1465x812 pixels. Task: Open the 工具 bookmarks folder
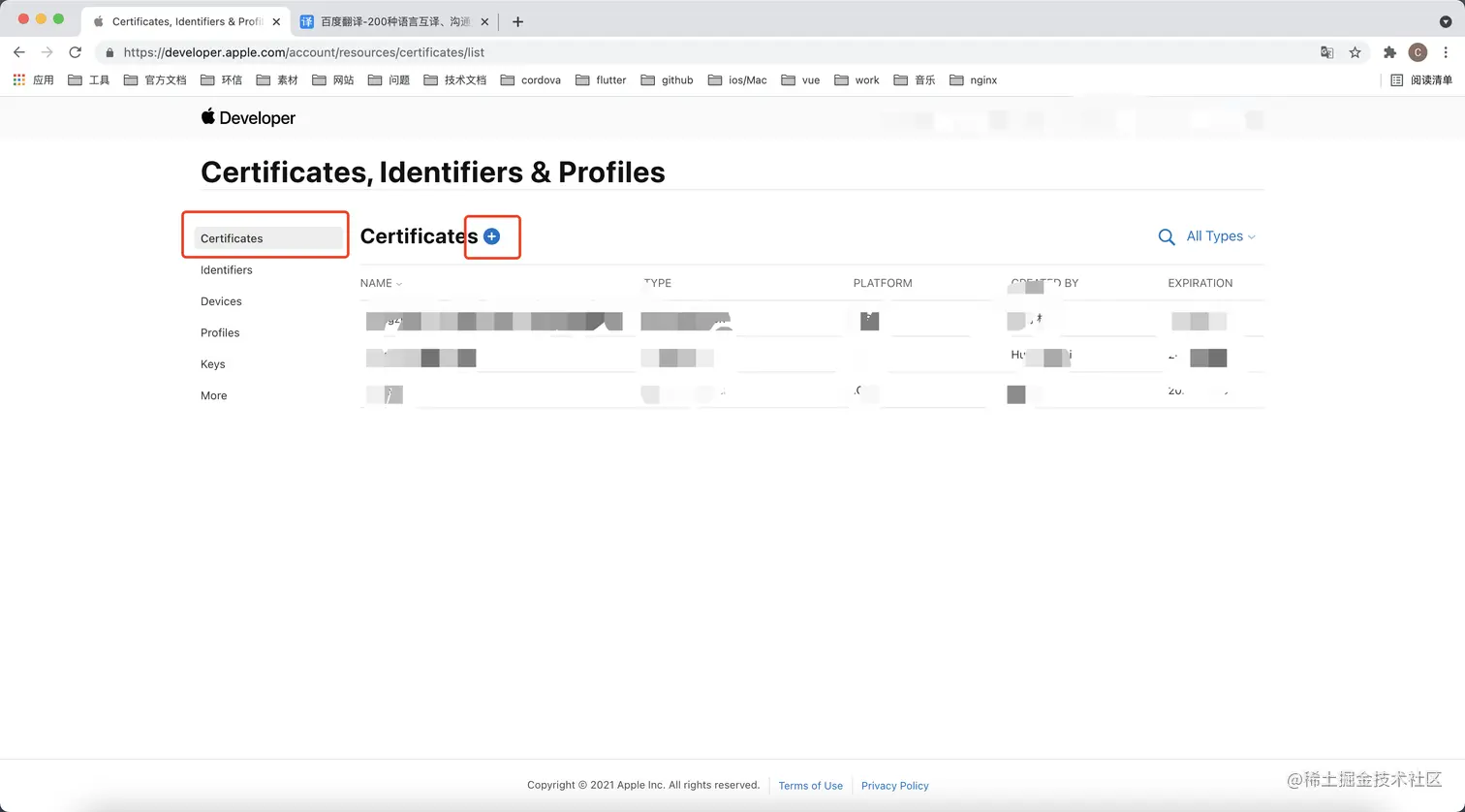[x=89, y=80]
